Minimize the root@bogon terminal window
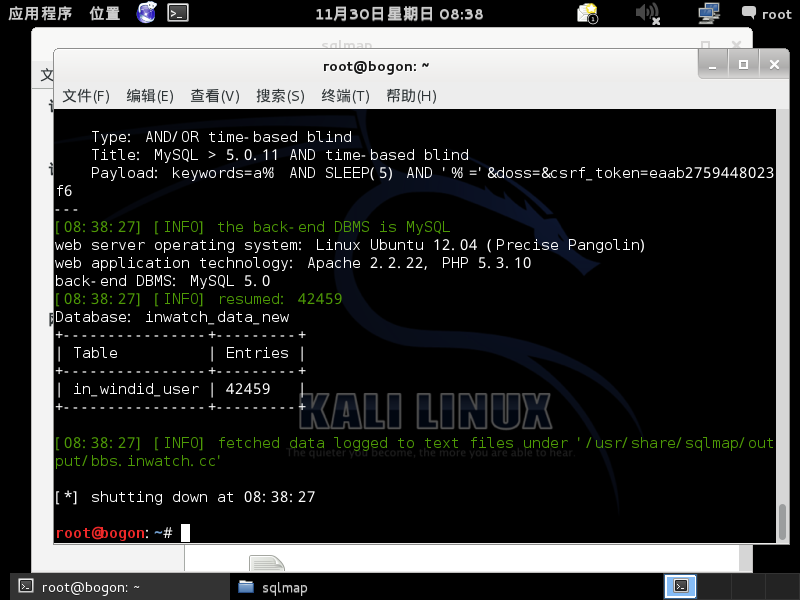Viewport: 800px width, 600px height. [x=713, y=65]
